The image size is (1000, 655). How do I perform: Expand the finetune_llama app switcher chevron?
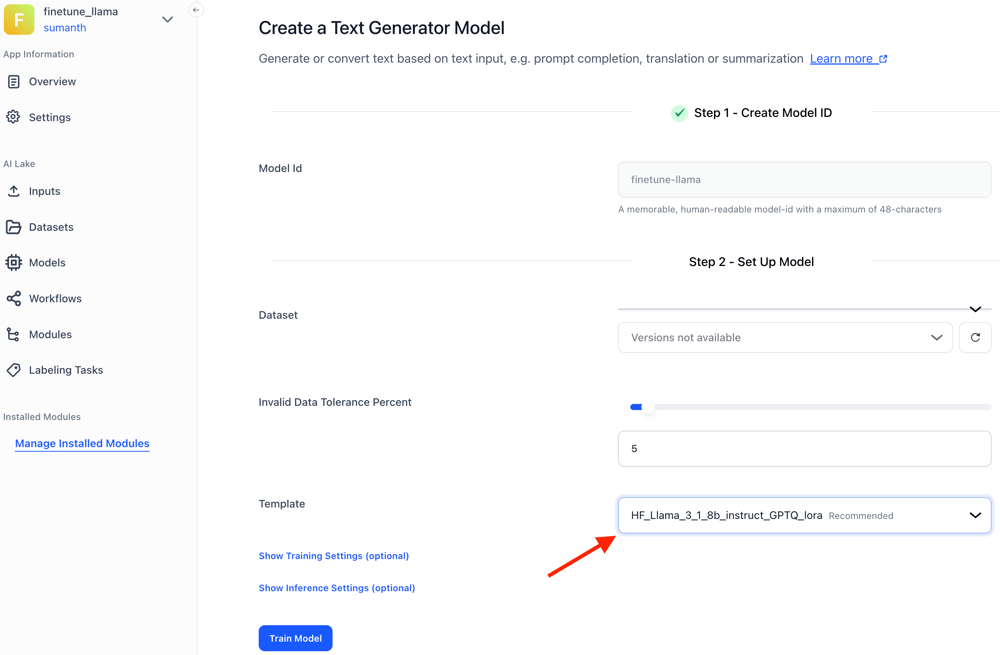[x=167, y=19]
